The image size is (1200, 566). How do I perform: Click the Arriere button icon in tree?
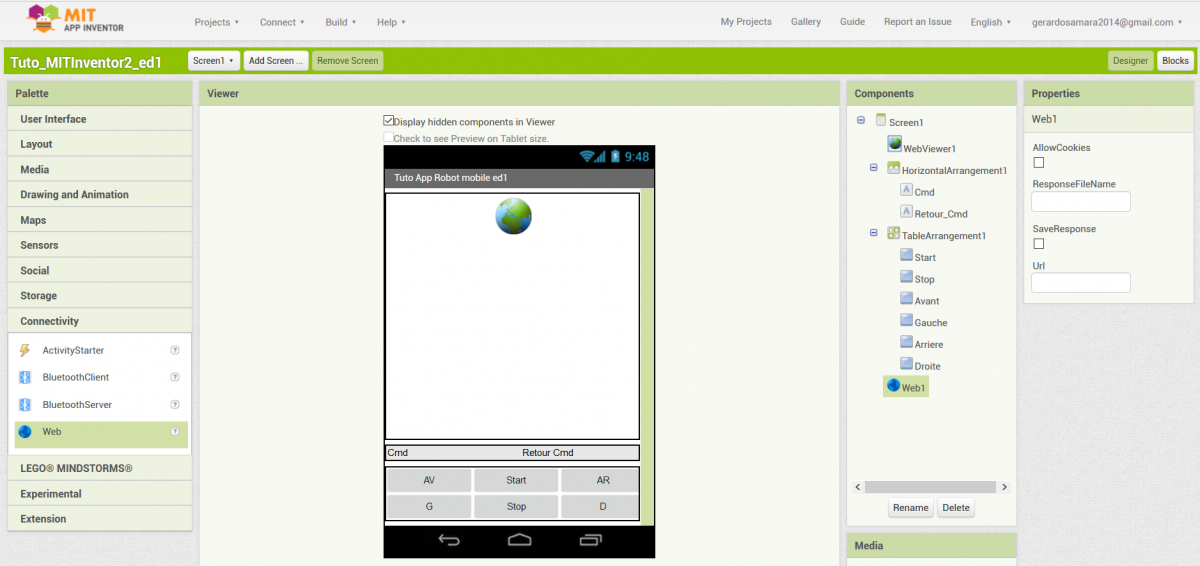[x=906, y=342]
